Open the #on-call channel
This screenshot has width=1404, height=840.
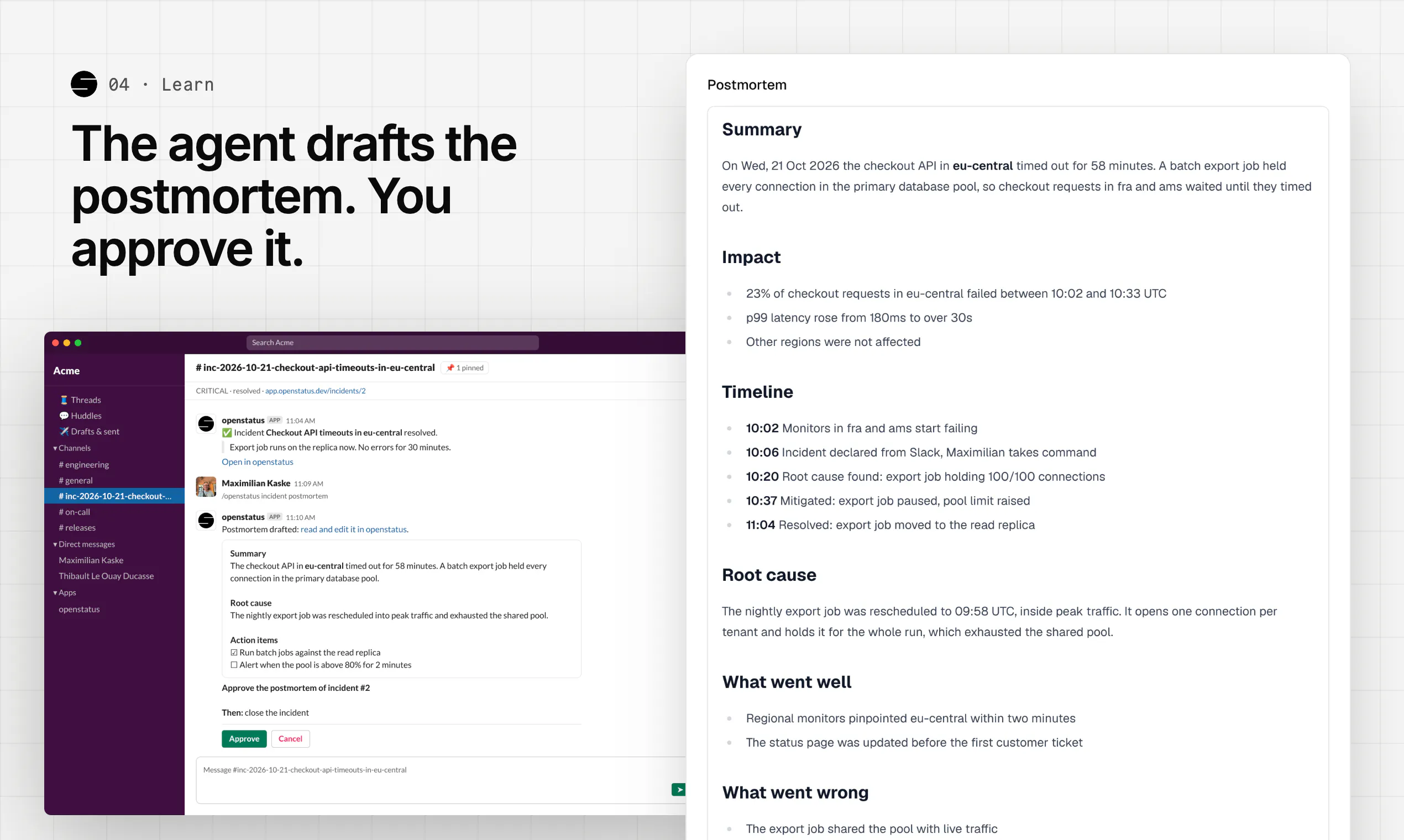[x=74, y=512]
